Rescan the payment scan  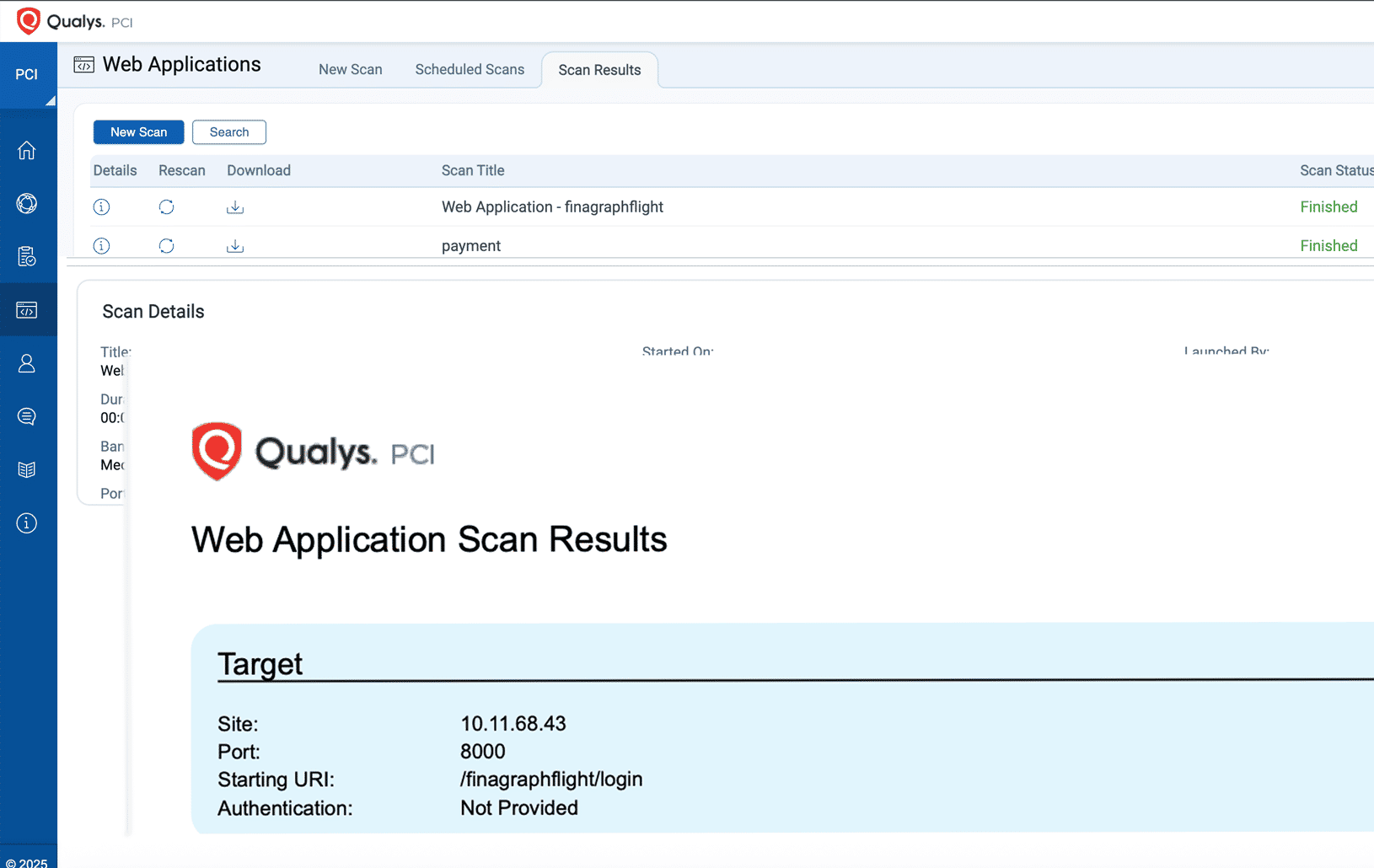tap(166, 246)
